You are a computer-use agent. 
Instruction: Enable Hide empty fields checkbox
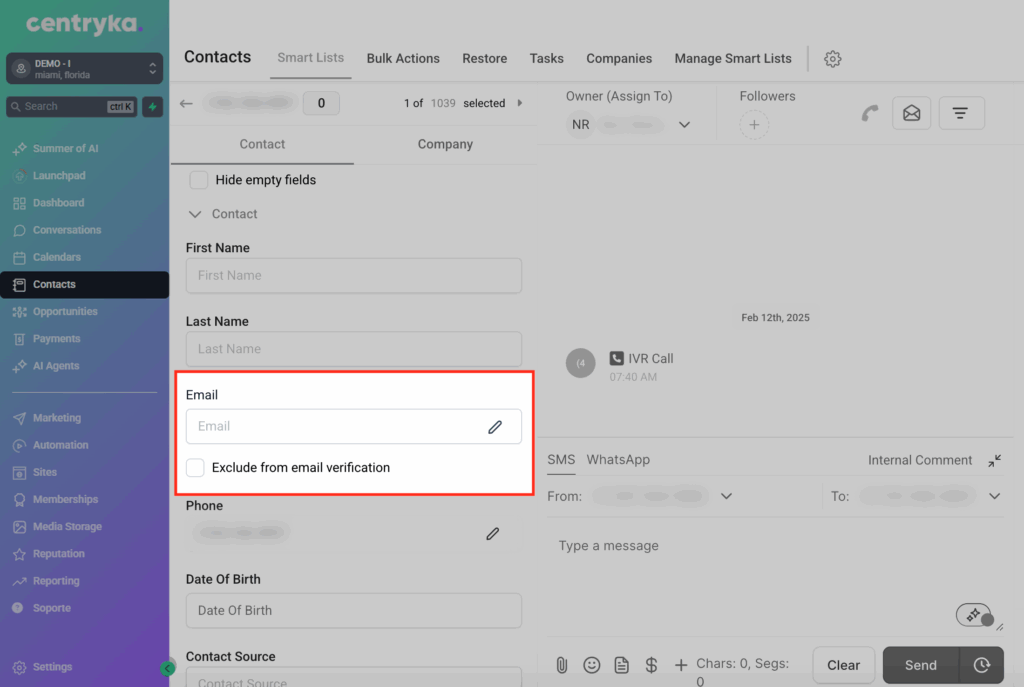pyautogui.click(x=199, y=180)
